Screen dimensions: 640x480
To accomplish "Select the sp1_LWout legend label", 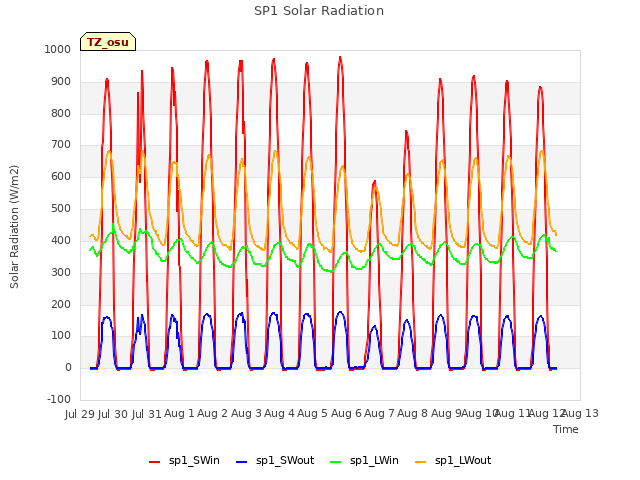I will pyautogui.click(x=463, y=460).
